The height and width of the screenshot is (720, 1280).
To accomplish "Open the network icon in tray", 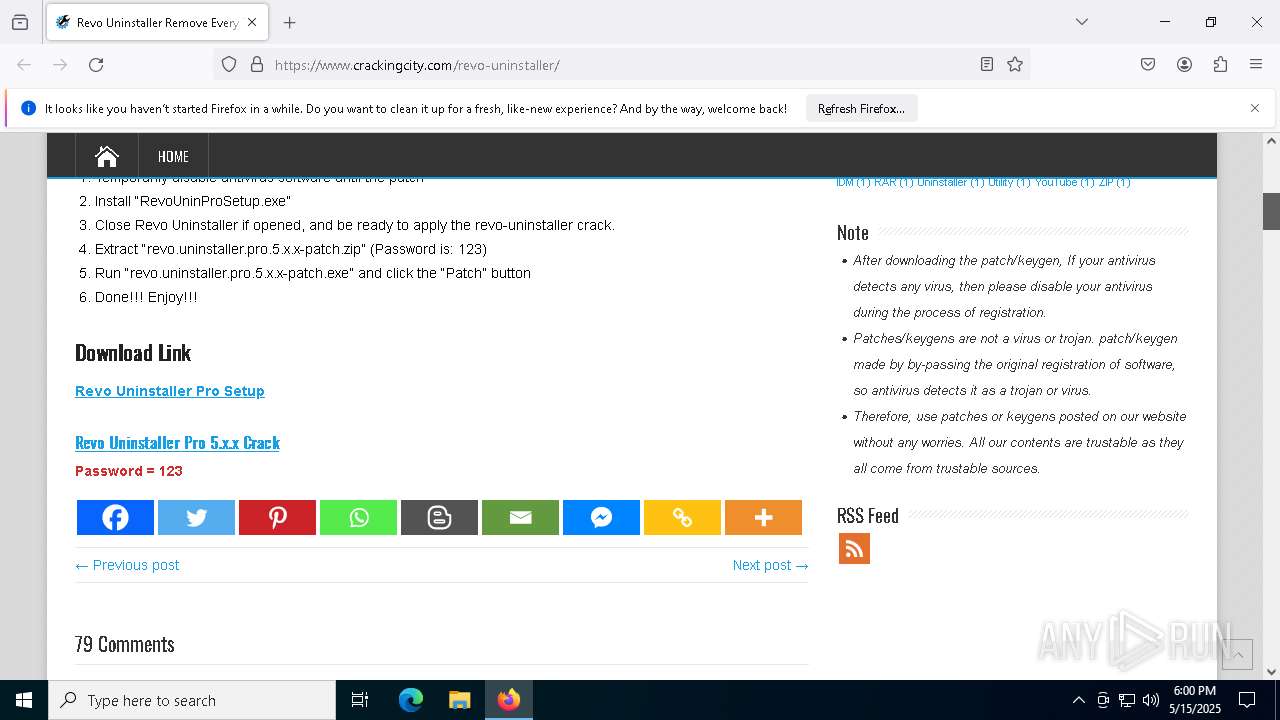I will pyautogui.click(x=1127, y=700).
